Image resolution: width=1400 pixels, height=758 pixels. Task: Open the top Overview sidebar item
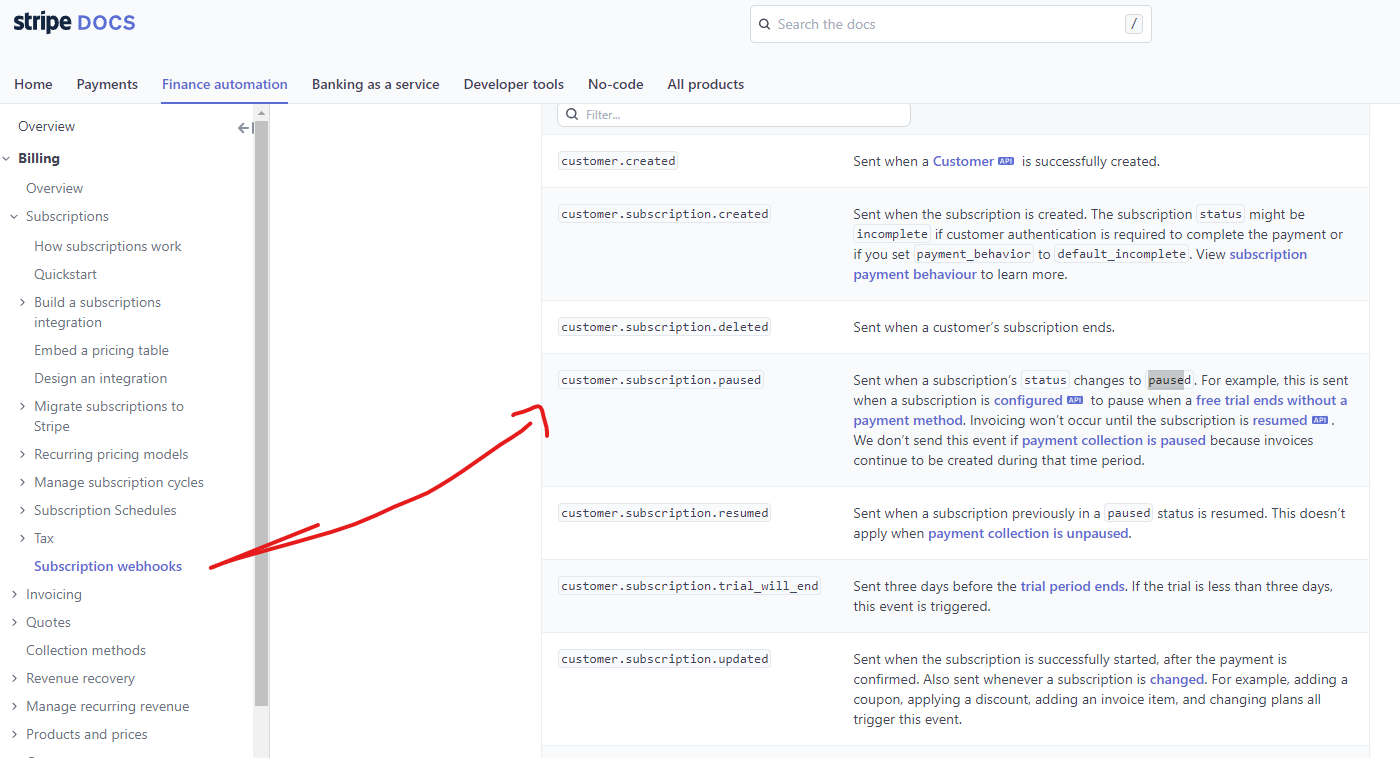point(46,126)
